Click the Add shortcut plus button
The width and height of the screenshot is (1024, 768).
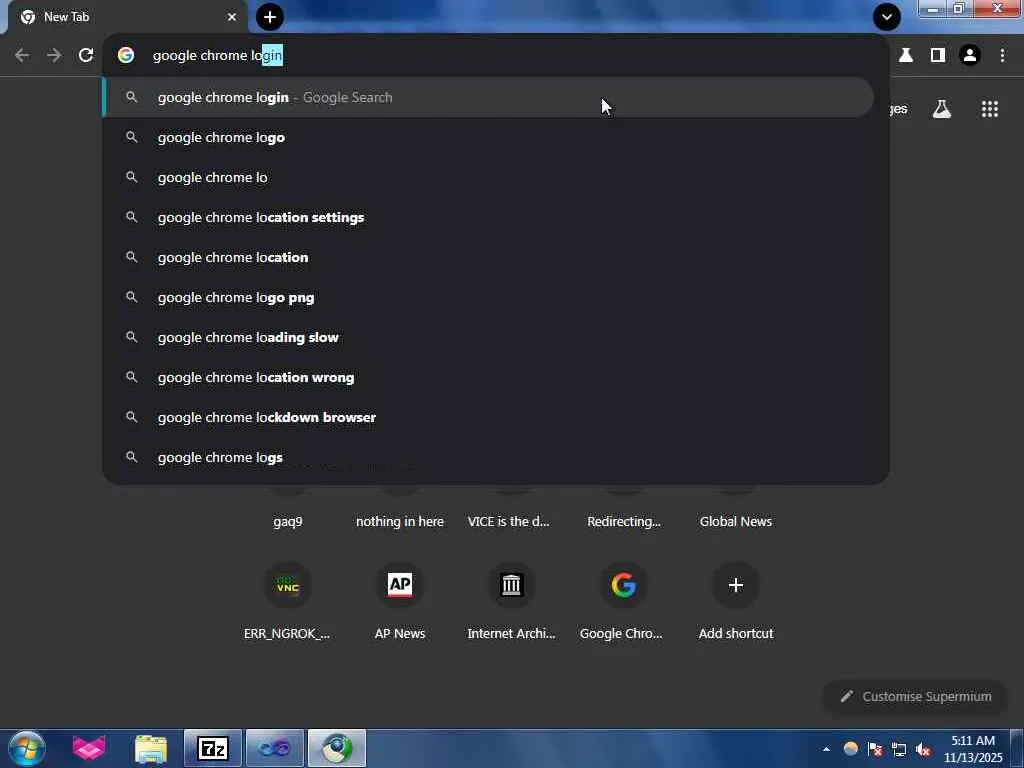pos(736,585)
